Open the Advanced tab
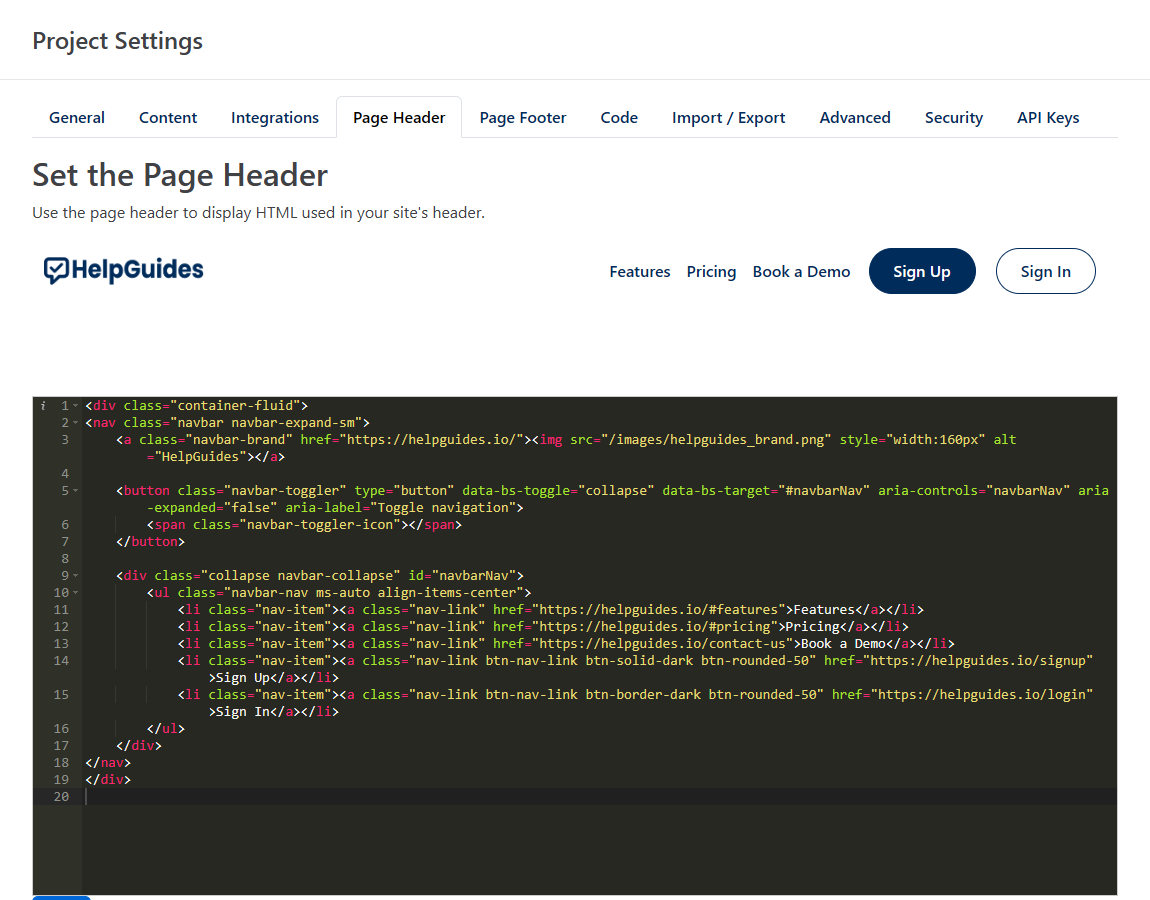The width and height of the screenshot is (1150, 900). (x=854, y=117)
